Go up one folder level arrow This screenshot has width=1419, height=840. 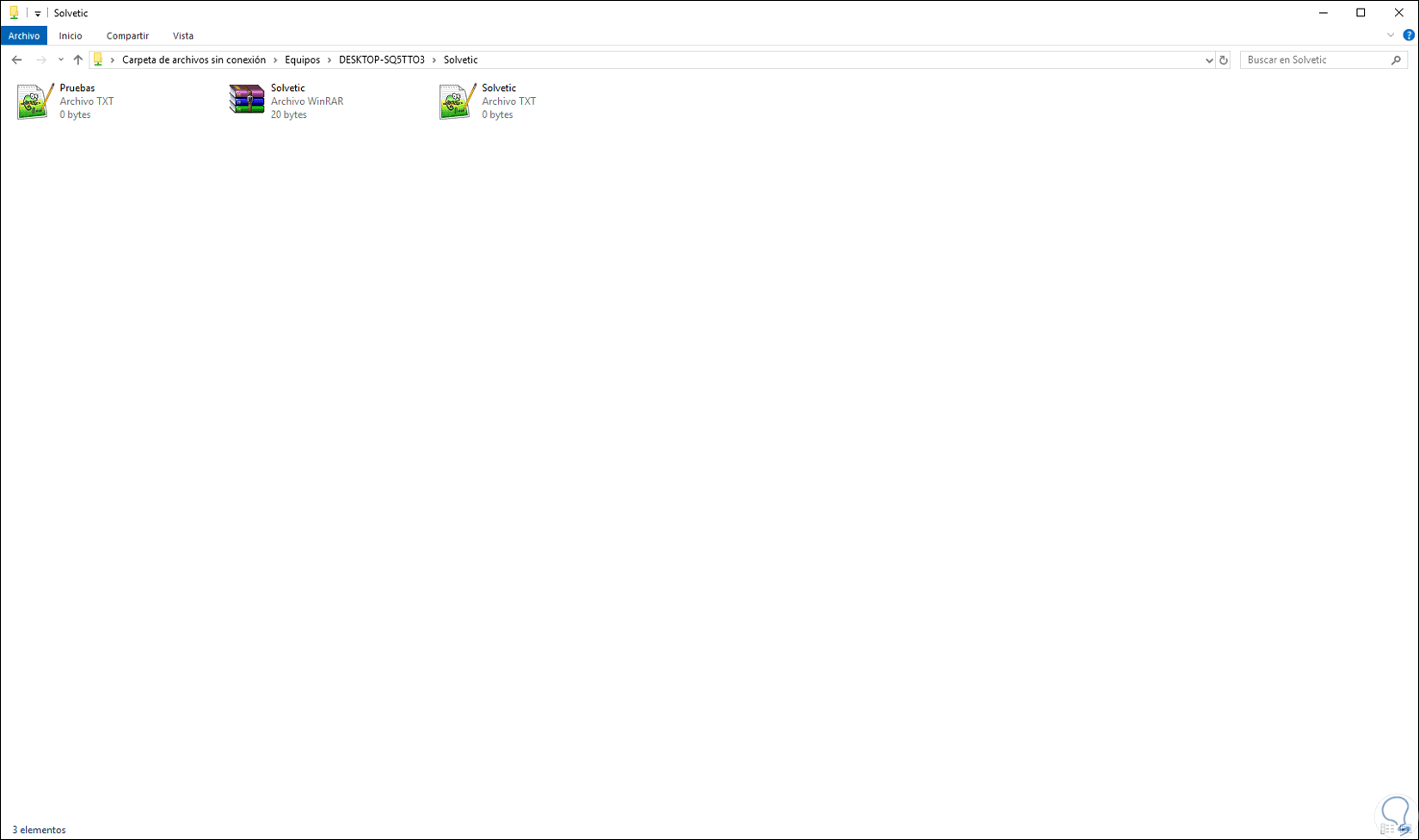coord(78,60)
